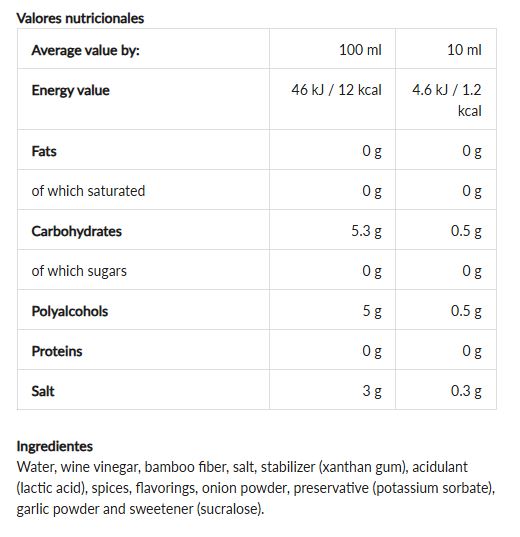
Task: Click the 100 ml column header
Action: (x=360, y=50)
